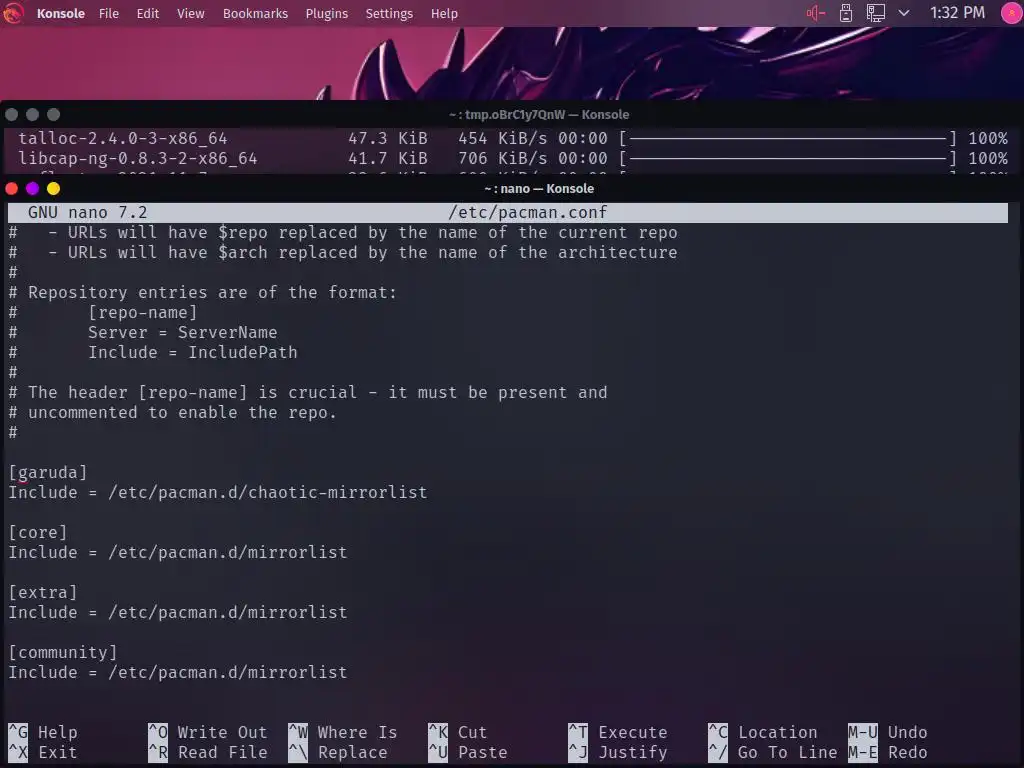This screenshot has height=768, width=1024.
Task: Click the pink user avatar icon
Action: click(x=1011, y=13)
